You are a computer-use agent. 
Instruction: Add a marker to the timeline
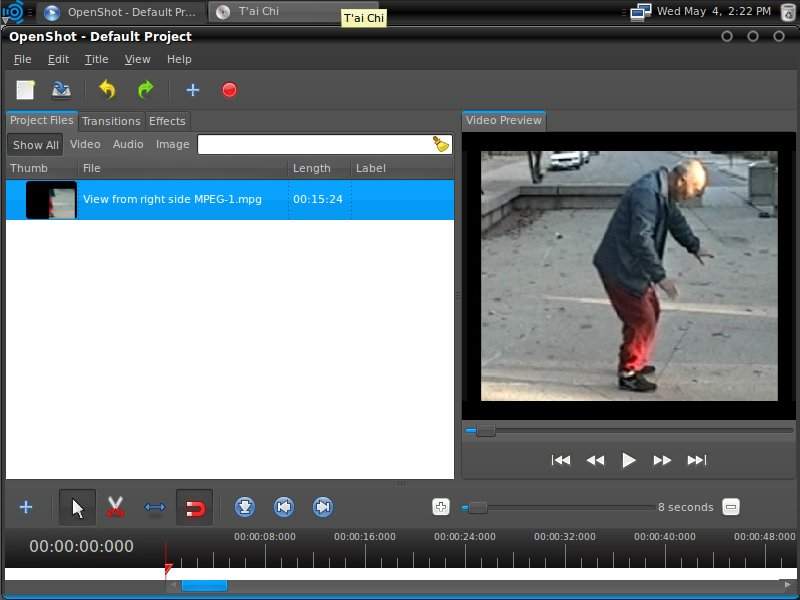245,507
